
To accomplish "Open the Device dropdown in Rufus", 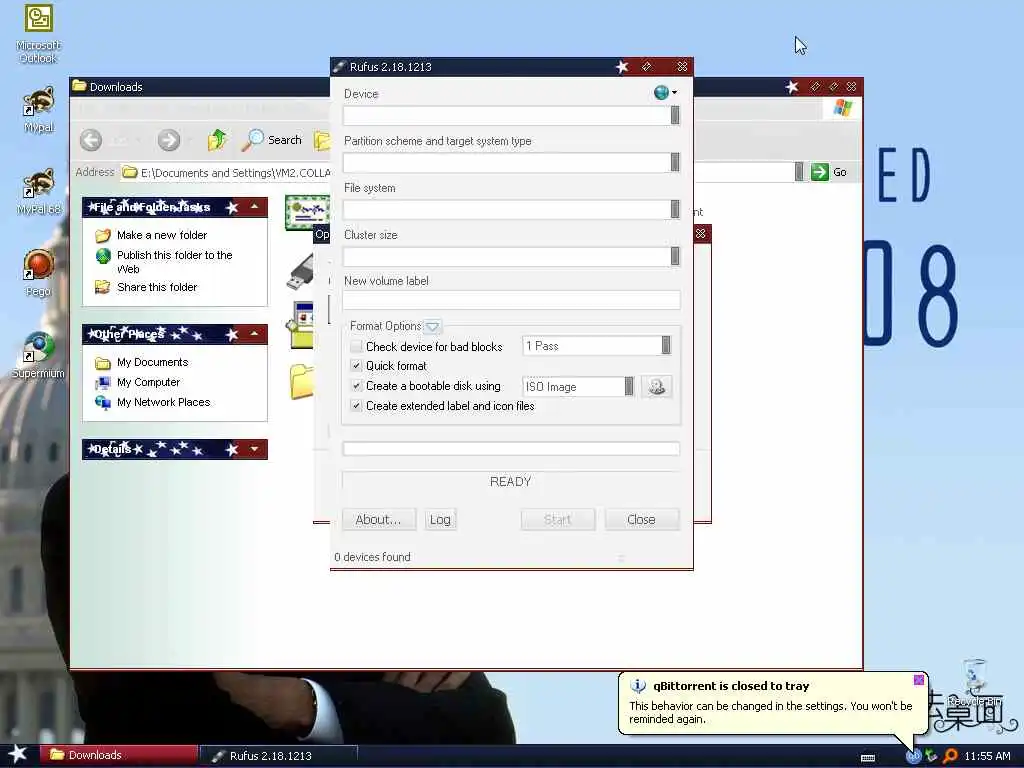I will pos(675,116).
